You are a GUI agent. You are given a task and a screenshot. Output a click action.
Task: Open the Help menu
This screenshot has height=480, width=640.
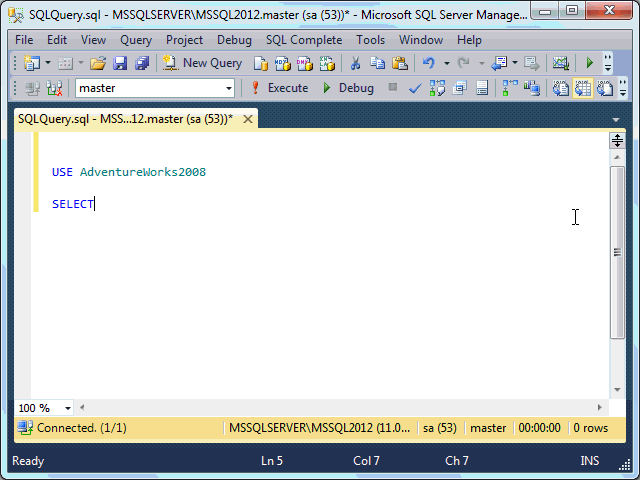click(x=469, y=40)
